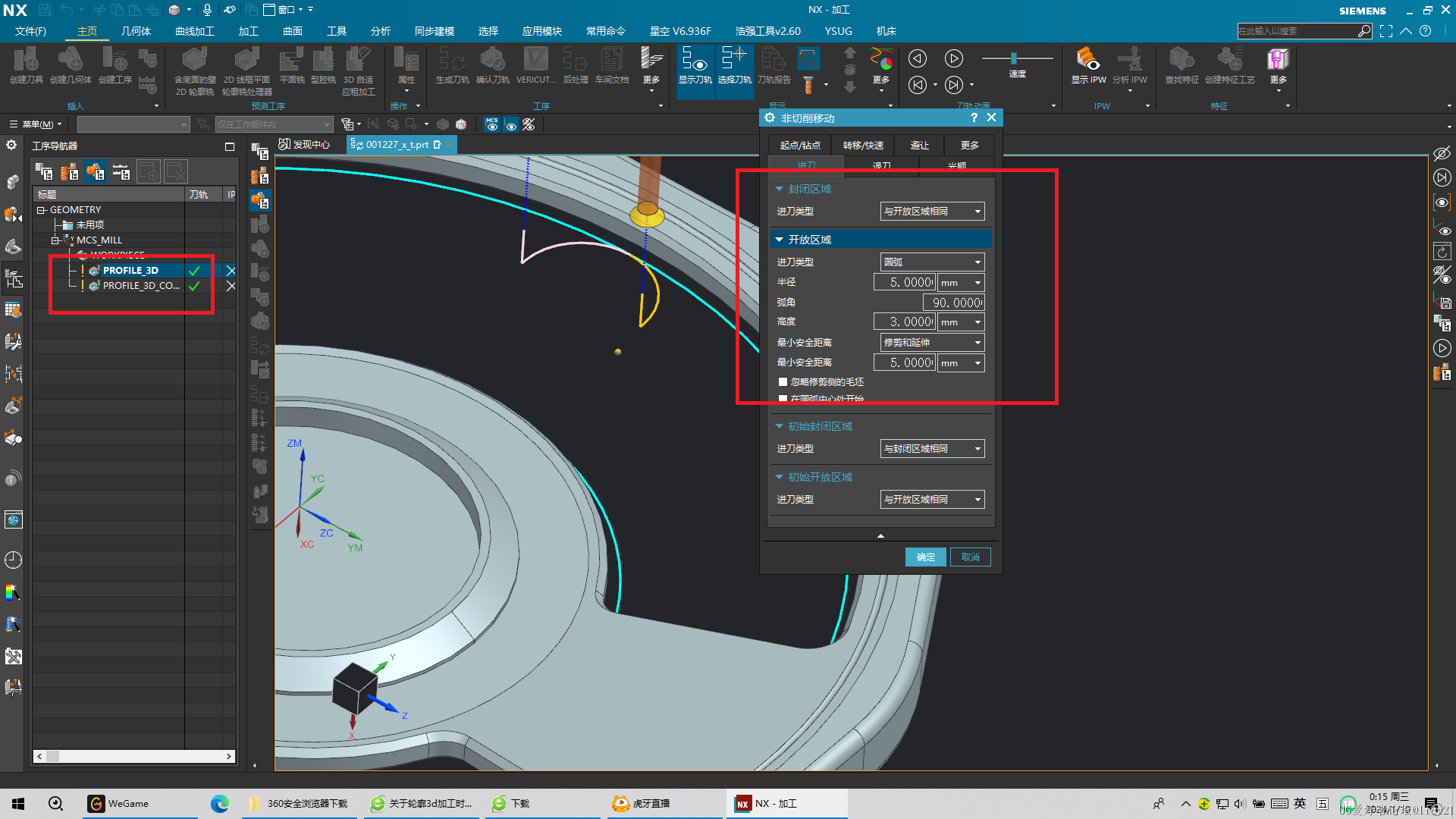Switch to the 避让 tab

tap(919, 145)
